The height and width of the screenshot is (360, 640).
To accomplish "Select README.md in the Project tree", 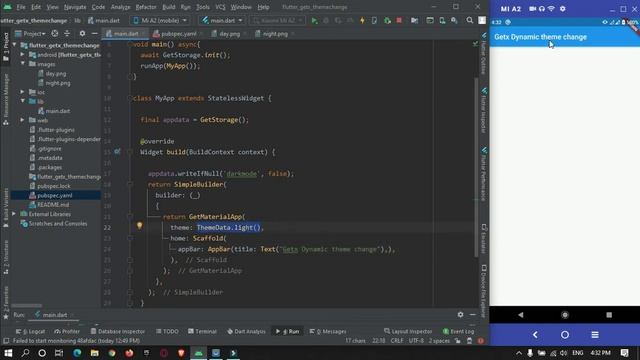I will click(x=49, y=205).
